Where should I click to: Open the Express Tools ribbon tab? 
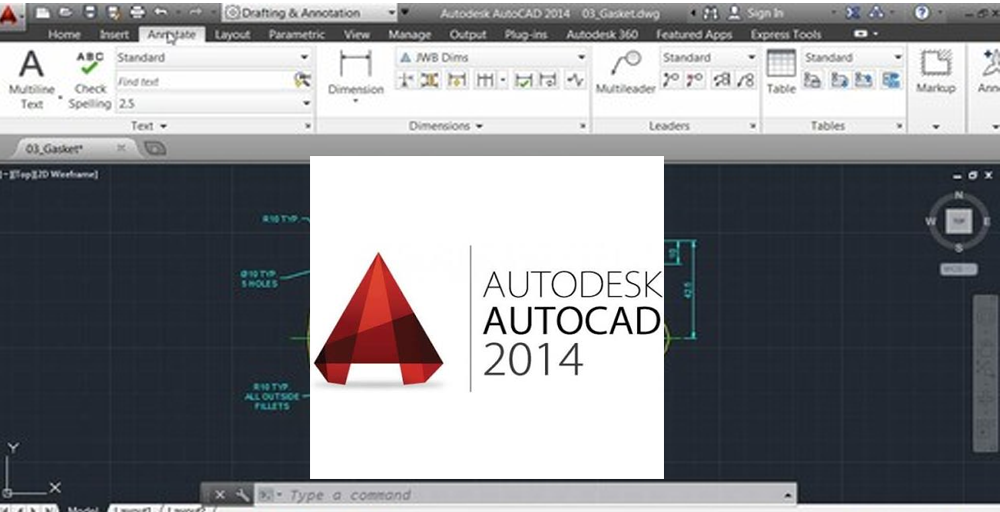pos(786,34)
